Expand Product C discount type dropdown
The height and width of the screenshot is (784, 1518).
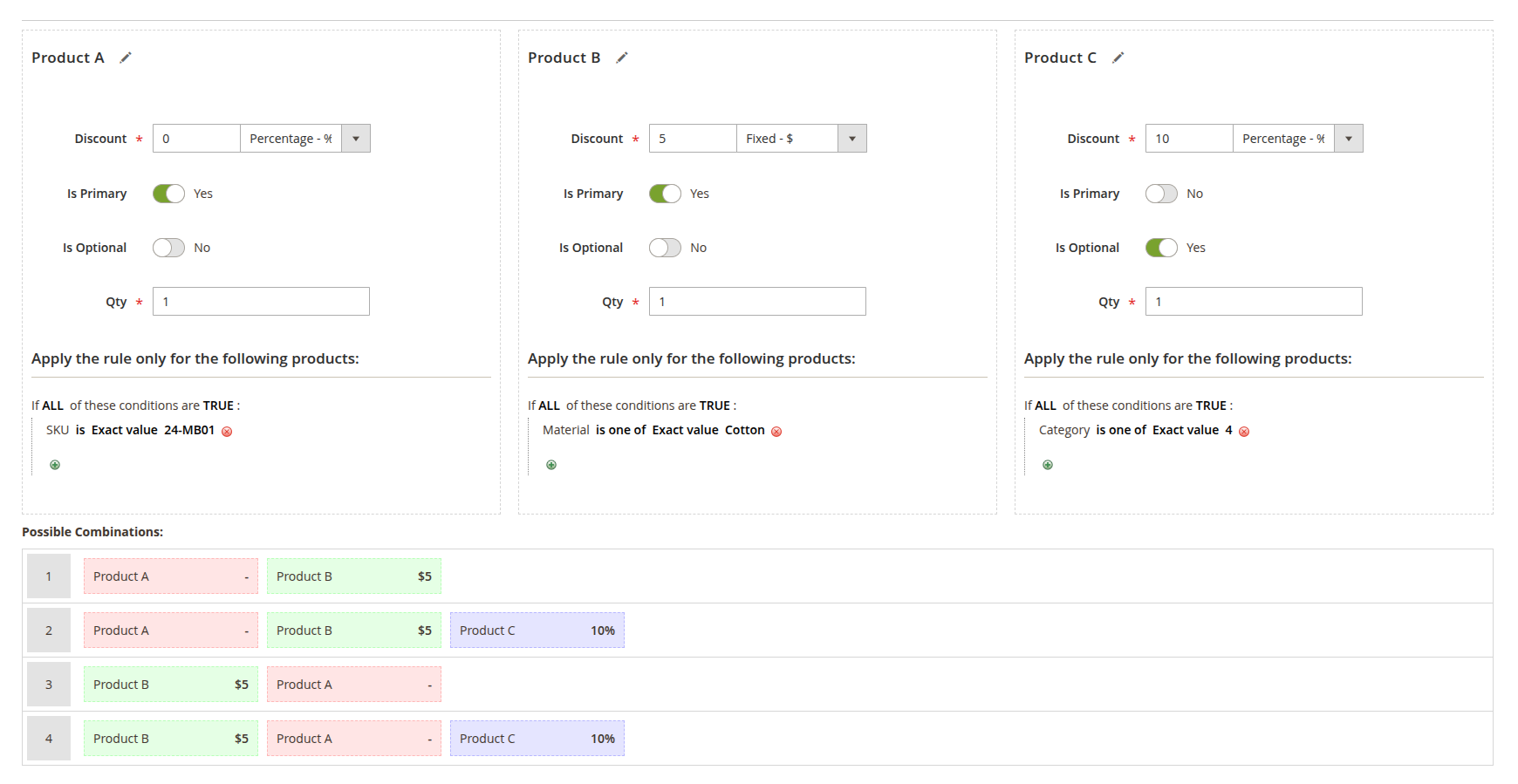point(1348,139)
